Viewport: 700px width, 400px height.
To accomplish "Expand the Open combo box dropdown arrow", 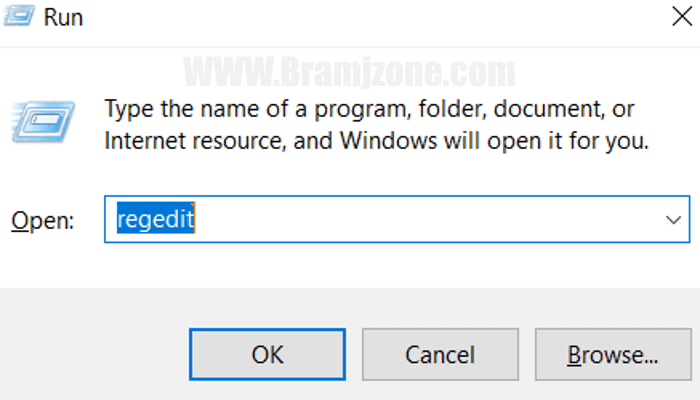I will pyautogui.click(x=673, y=220).
